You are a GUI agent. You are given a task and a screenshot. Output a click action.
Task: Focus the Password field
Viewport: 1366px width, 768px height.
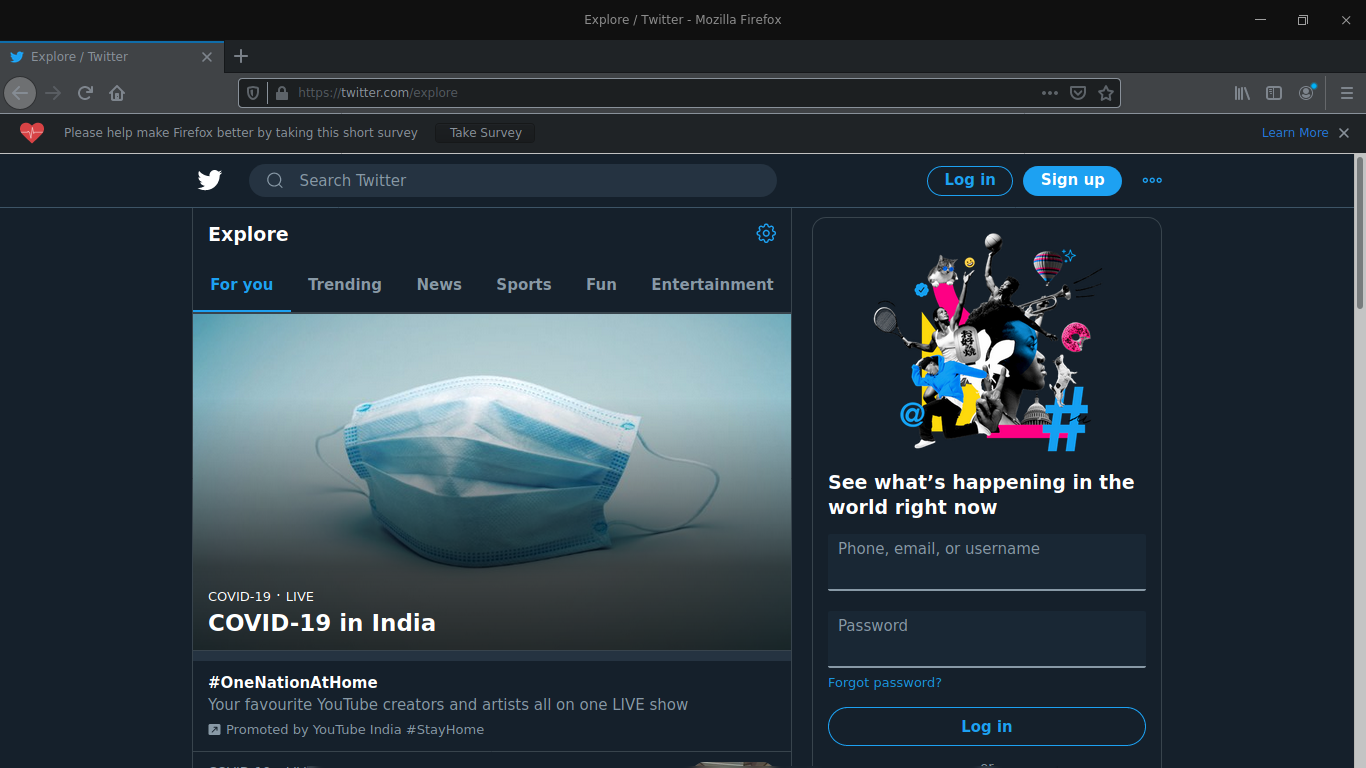click(987, 639)
